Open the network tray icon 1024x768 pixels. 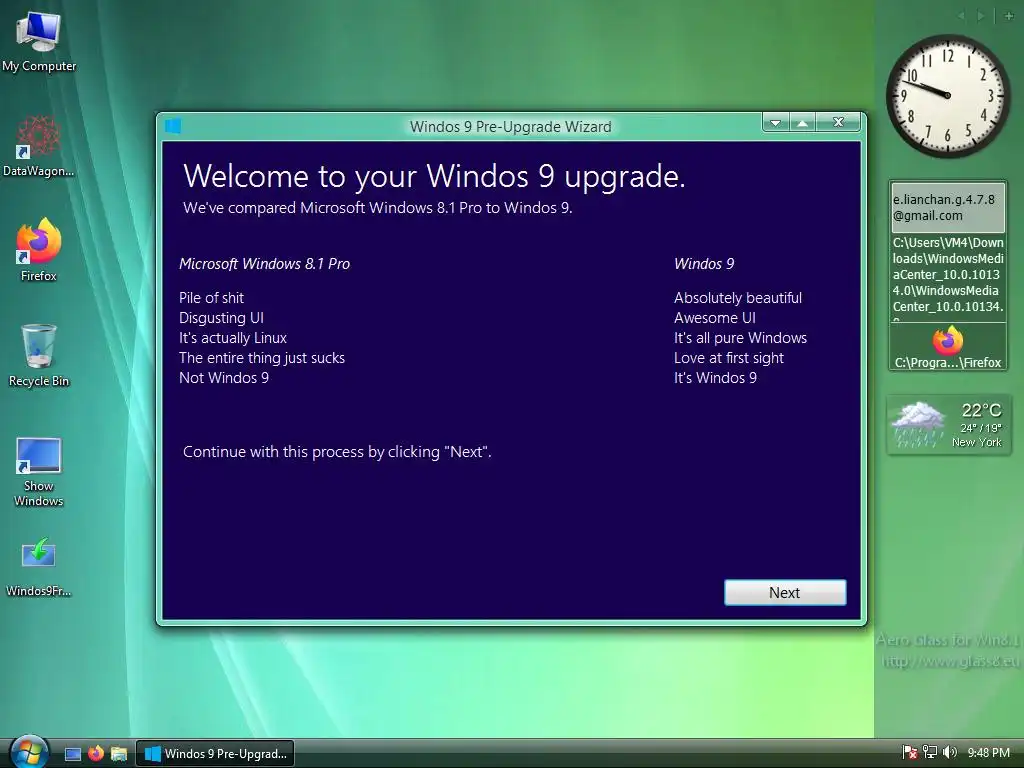click(930, 753)
